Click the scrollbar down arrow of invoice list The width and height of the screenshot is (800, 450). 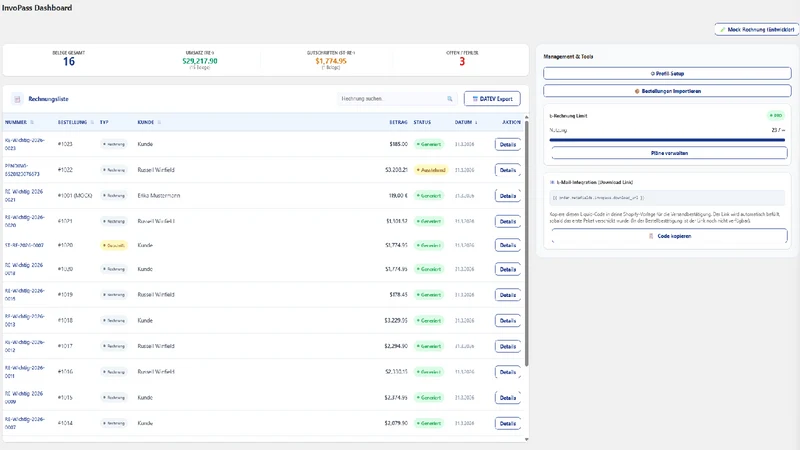point(526,439)
